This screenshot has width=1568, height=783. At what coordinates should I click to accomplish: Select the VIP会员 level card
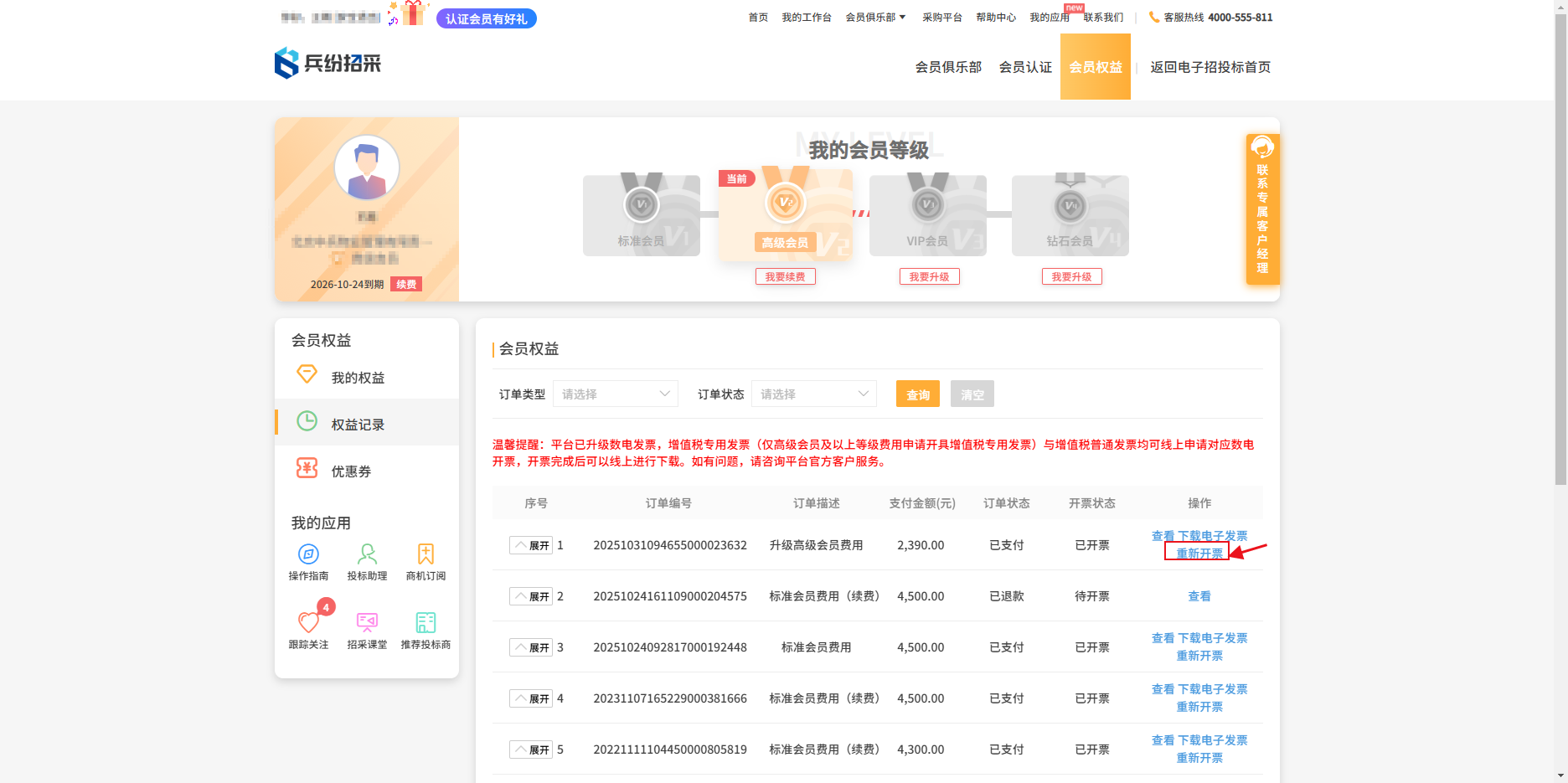[x=927, y=216]
